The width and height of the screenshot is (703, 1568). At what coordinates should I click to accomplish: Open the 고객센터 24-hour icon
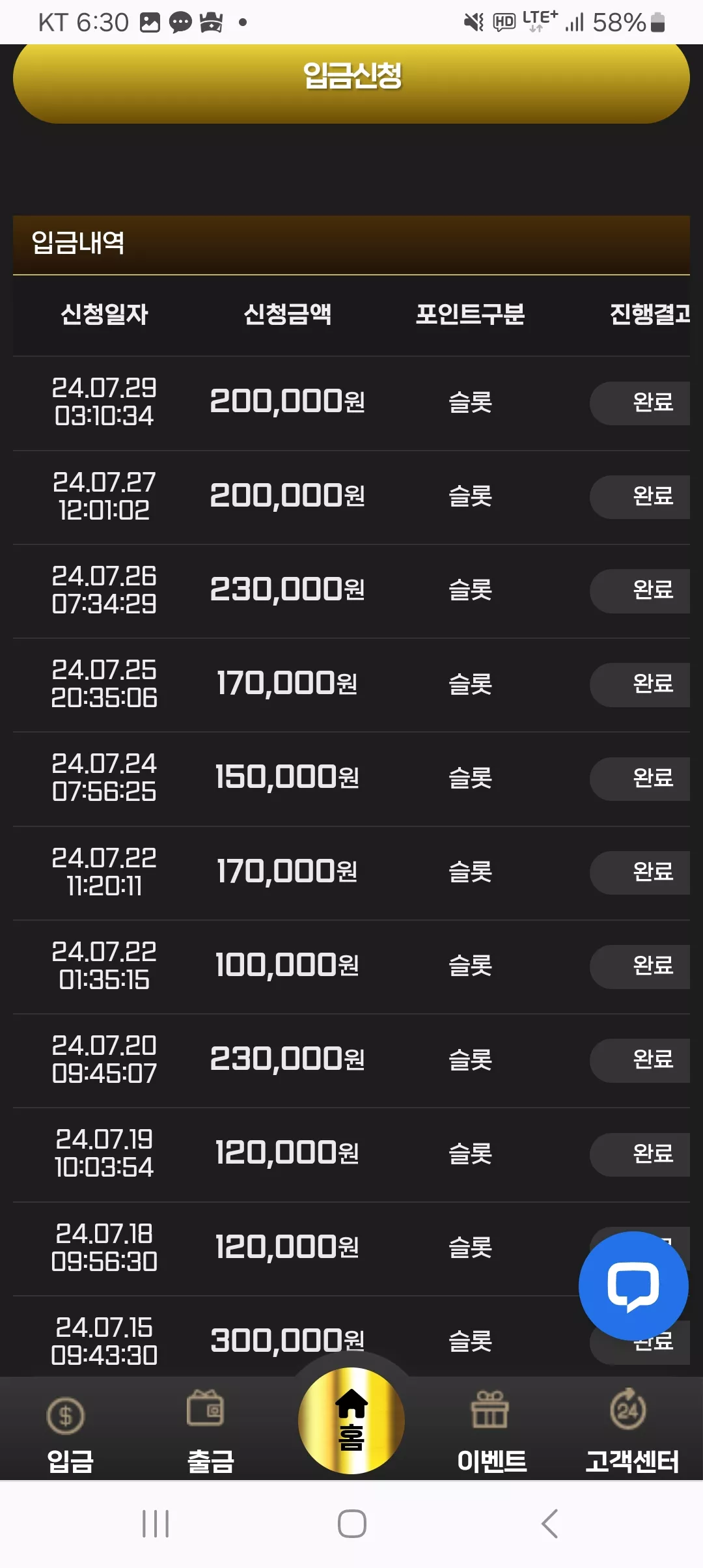[x=628, y=1409]
